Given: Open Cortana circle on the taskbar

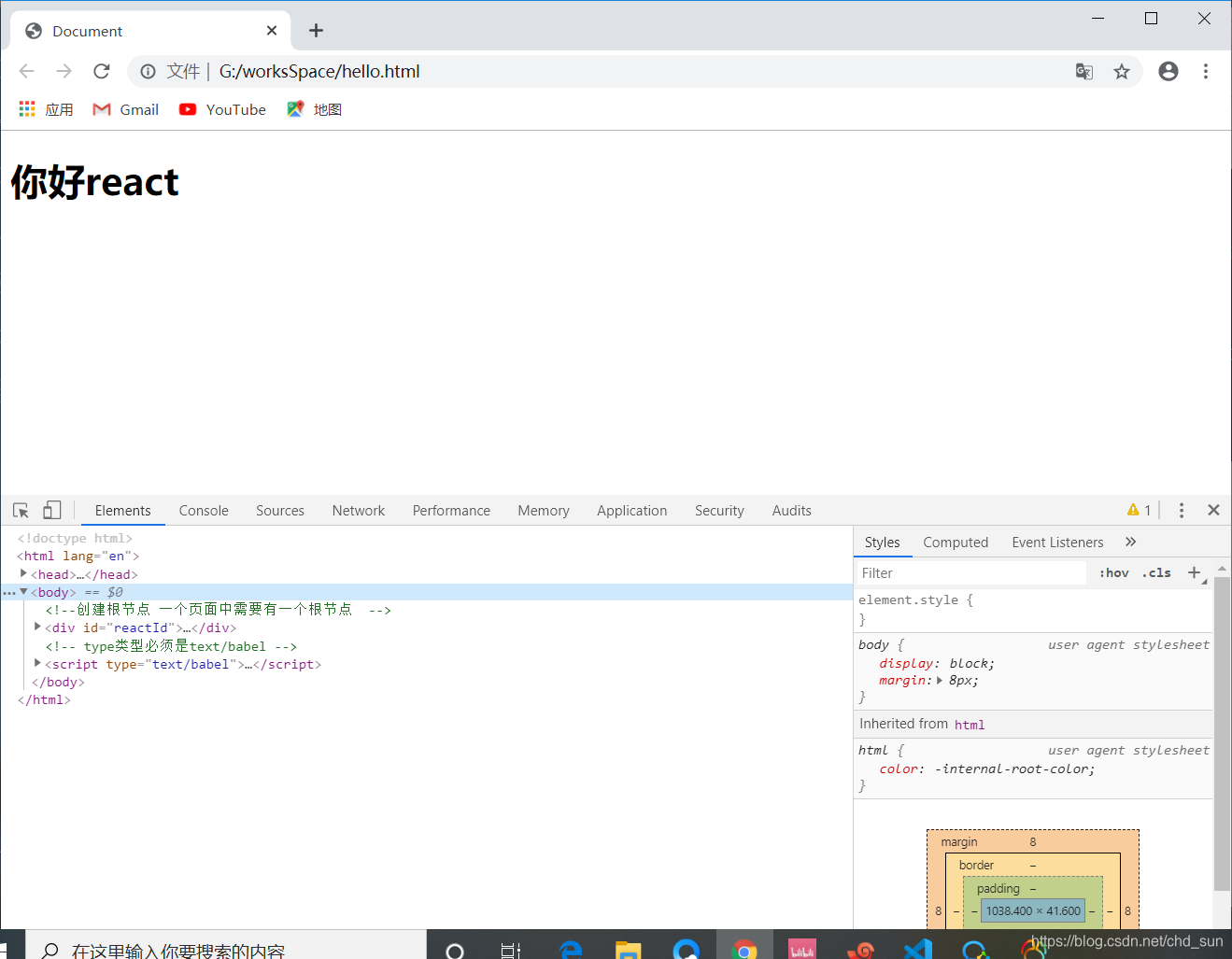Looking at the screenshot, I should pyautogui.click(x=455, y=950).
